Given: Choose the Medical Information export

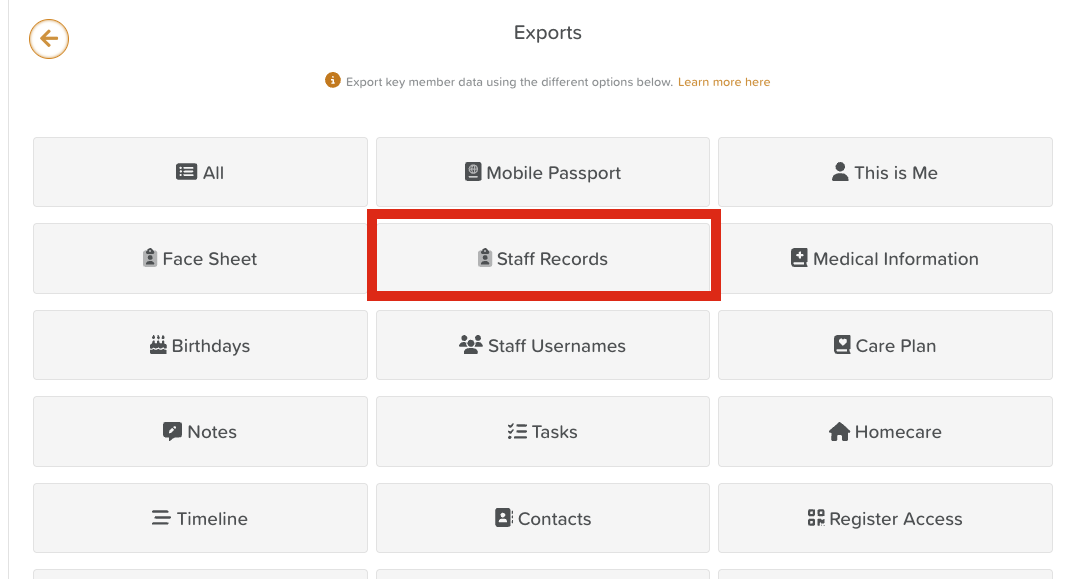Looking at the screenshot, I should click(x=885, y=258).
